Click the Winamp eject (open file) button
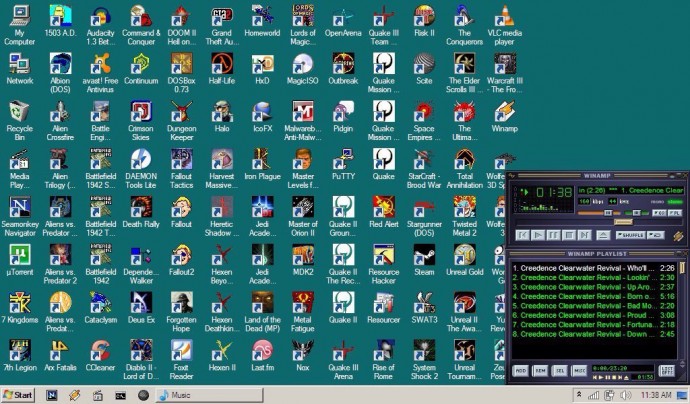Image resolution: width=690 pixels, height=404 pixels. coord(603,235)
